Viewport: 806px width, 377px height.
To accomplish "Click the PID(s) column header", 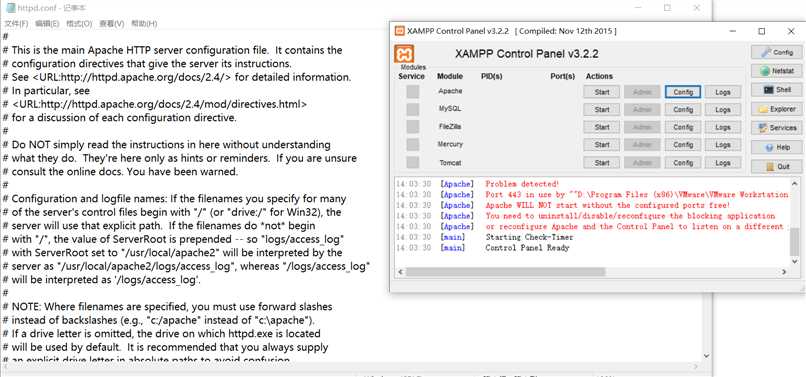I will click(x=491, y=76).
